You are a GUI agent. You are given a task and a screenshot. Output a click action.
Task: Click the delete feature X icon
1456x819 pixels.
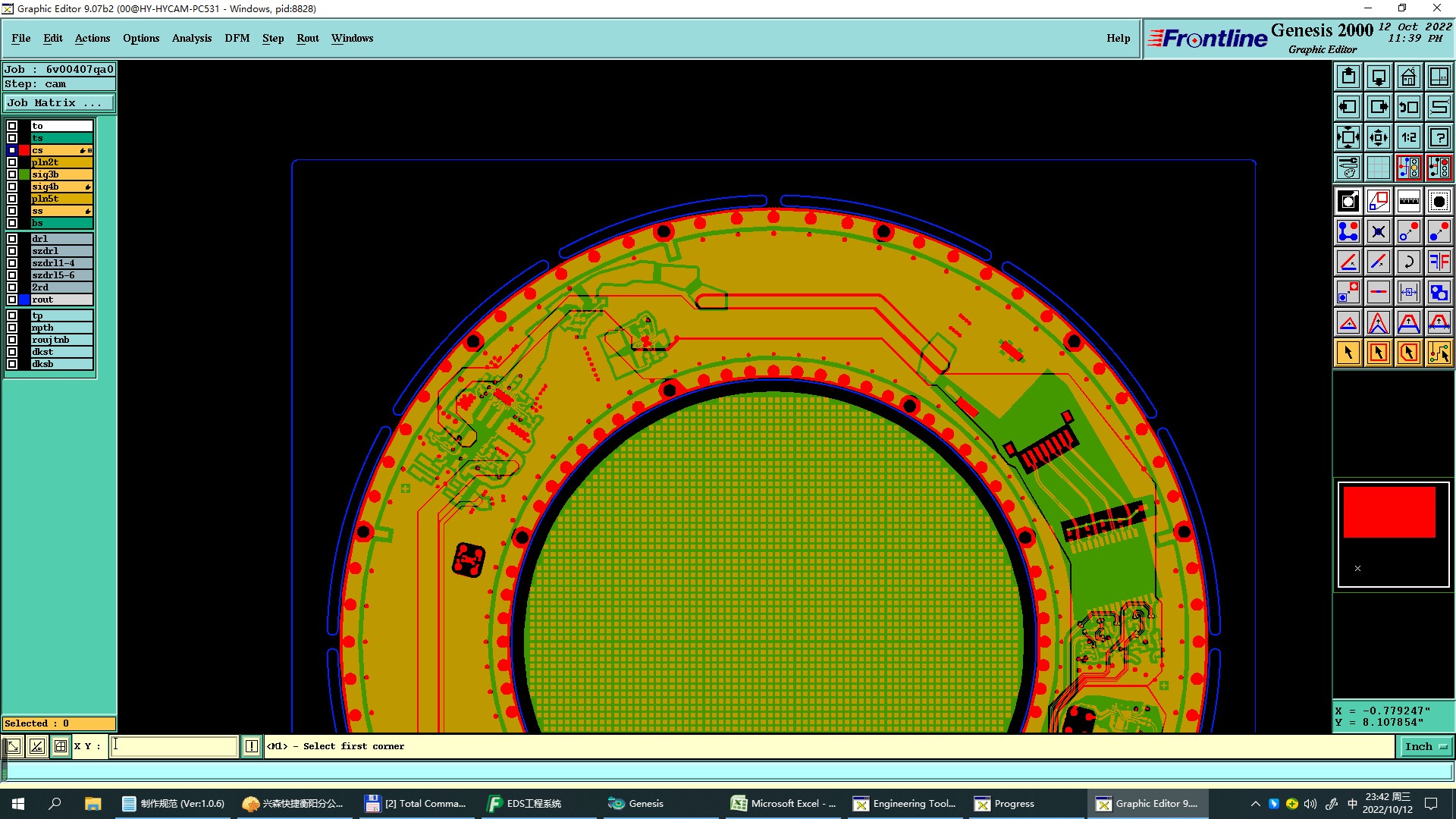1378,231
